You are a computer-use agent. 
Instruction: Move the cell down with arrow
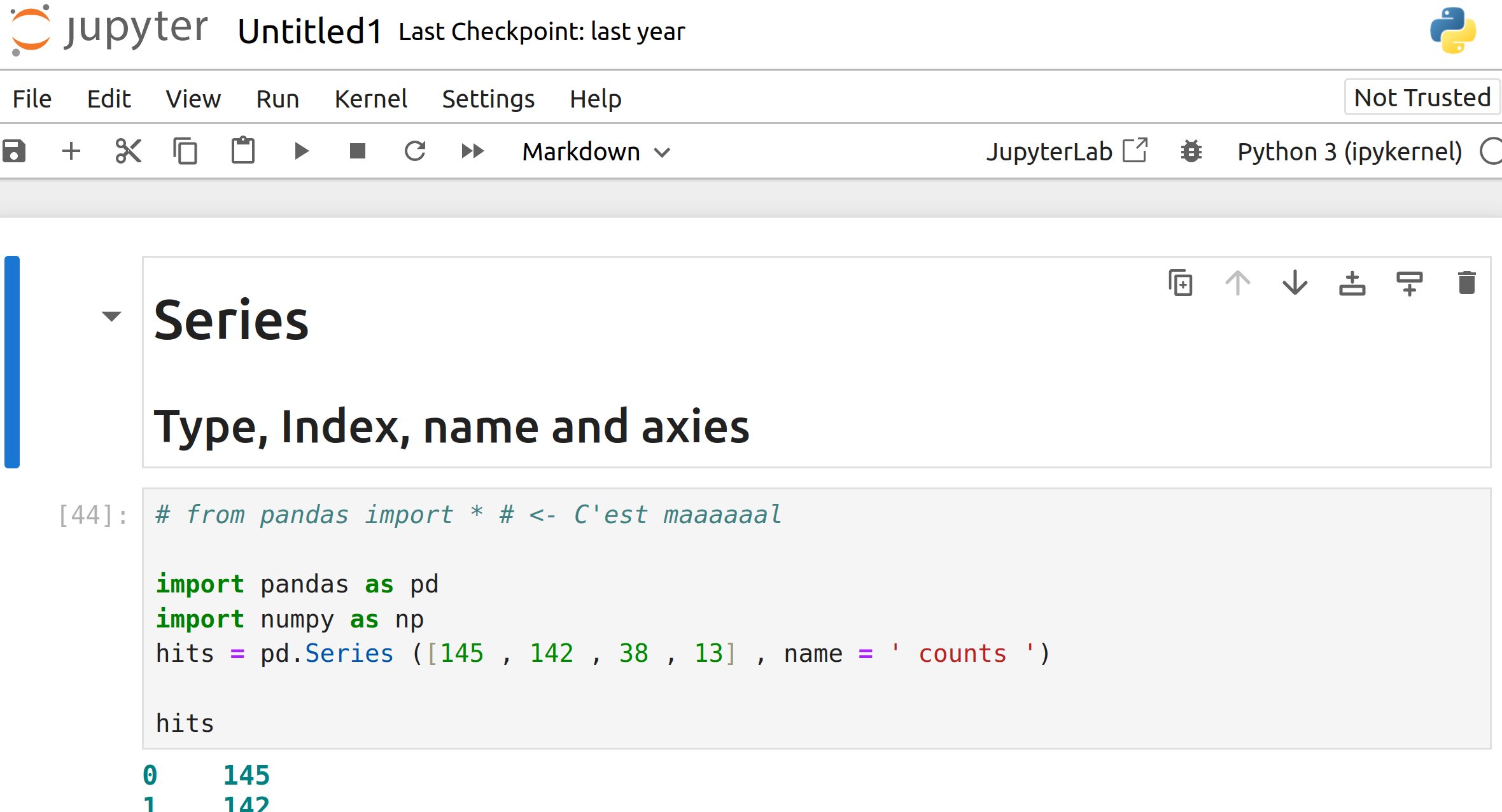click(1295, 283)
